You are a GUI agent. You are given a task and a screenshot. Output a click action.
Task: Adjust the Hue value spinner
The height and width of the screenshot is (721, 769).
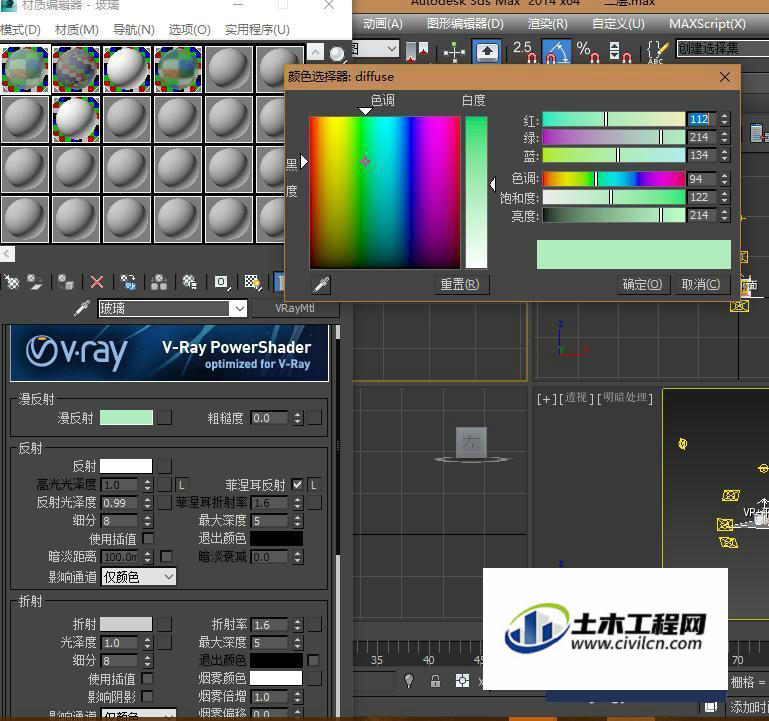coord(724,179)
